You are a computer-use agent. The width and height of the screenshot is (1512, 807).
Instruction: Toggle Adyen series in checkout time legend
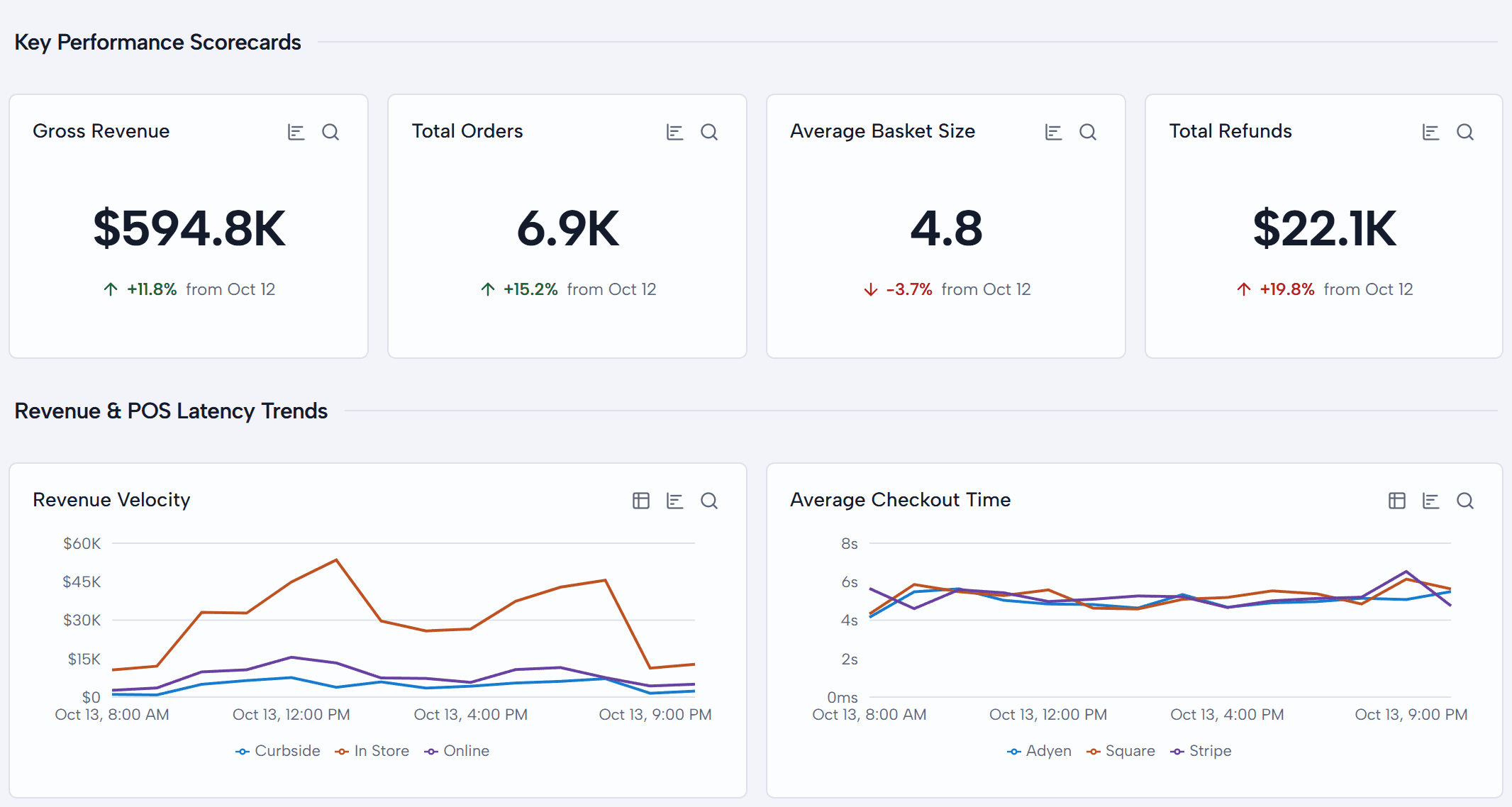1039,751
